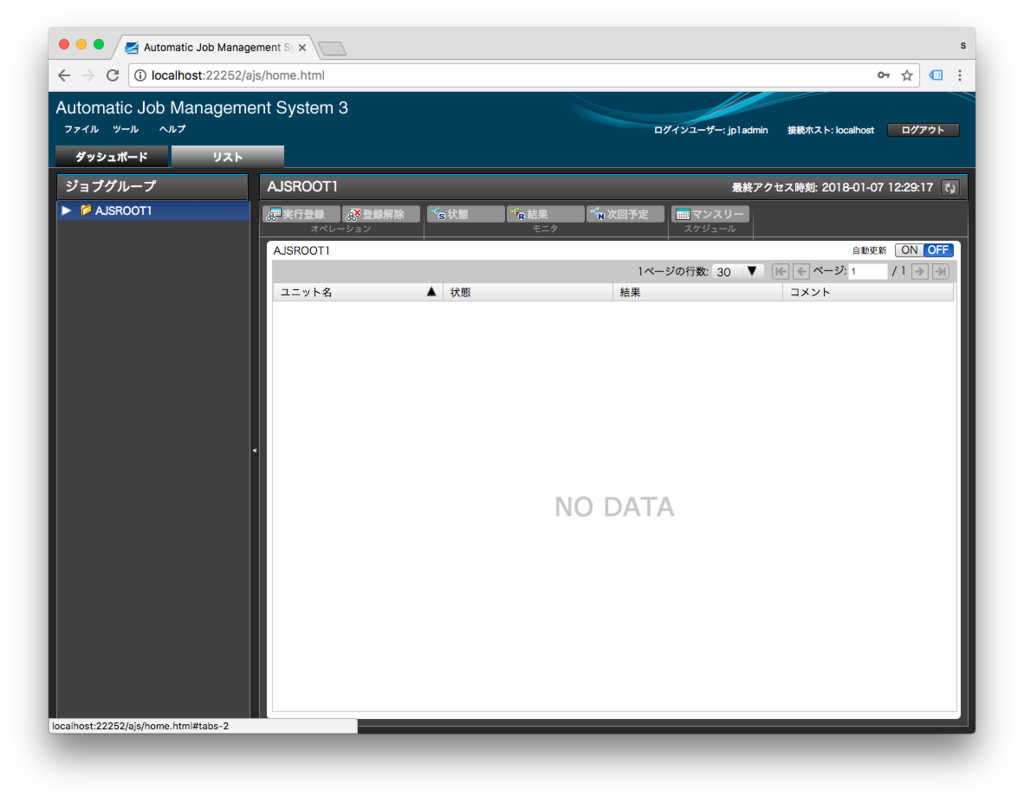This screenshot has width=1024, height=803.
Task: Click the browser address bar
Action: click(x=400, y=75)
